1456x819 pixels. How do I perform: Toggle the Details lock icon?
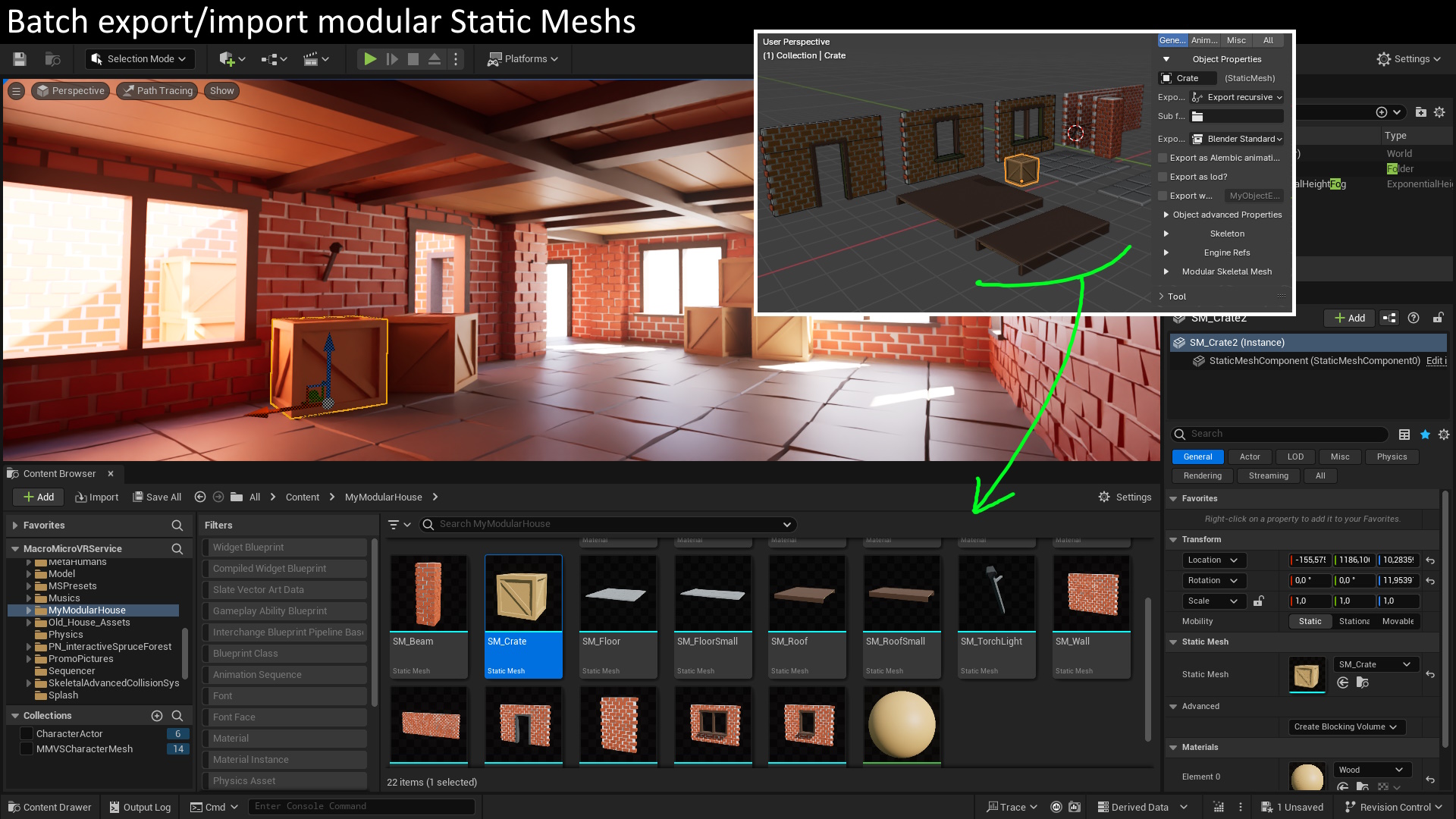pos(1438,318)
